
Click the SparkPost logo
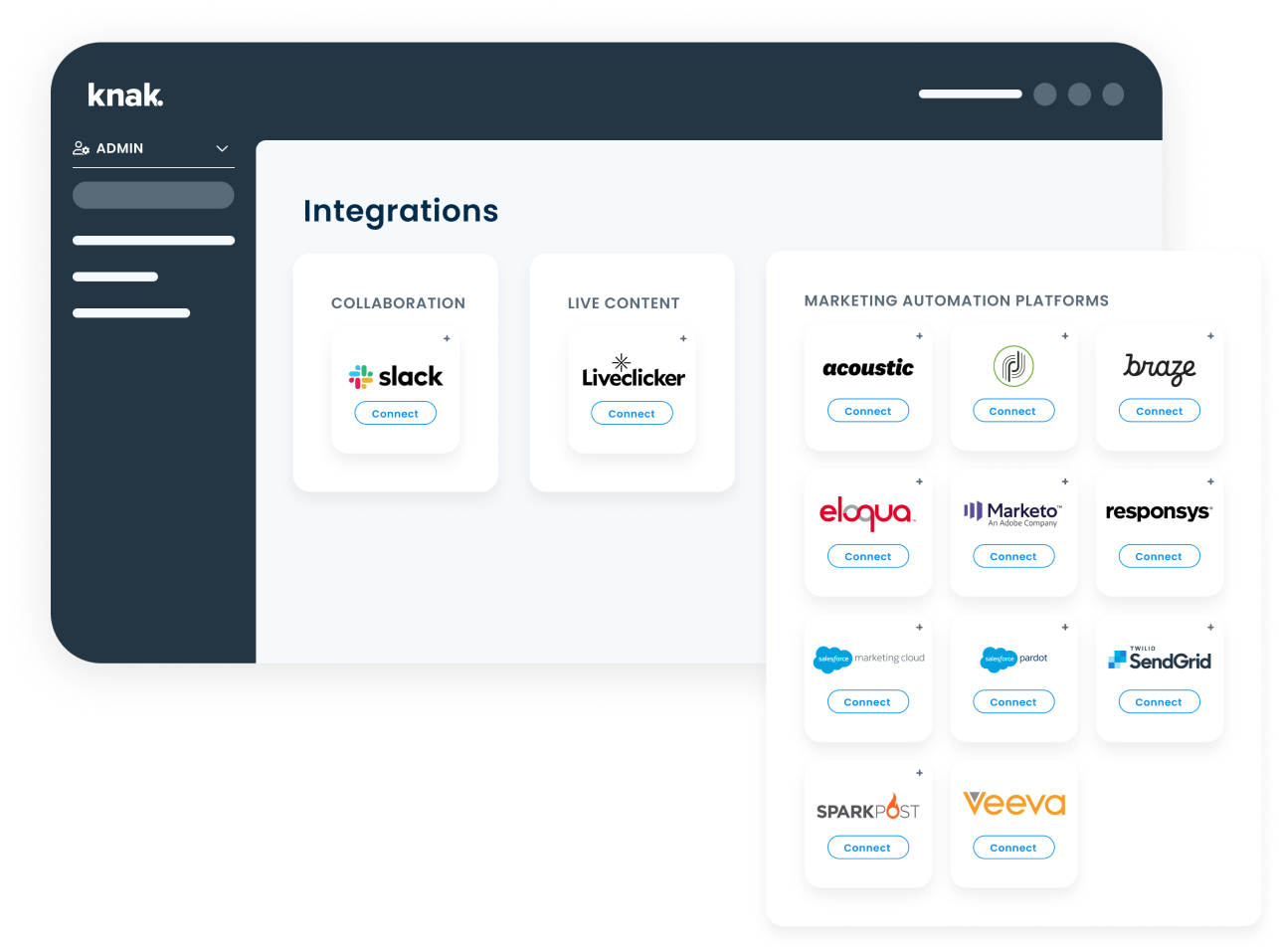(868, 807)
